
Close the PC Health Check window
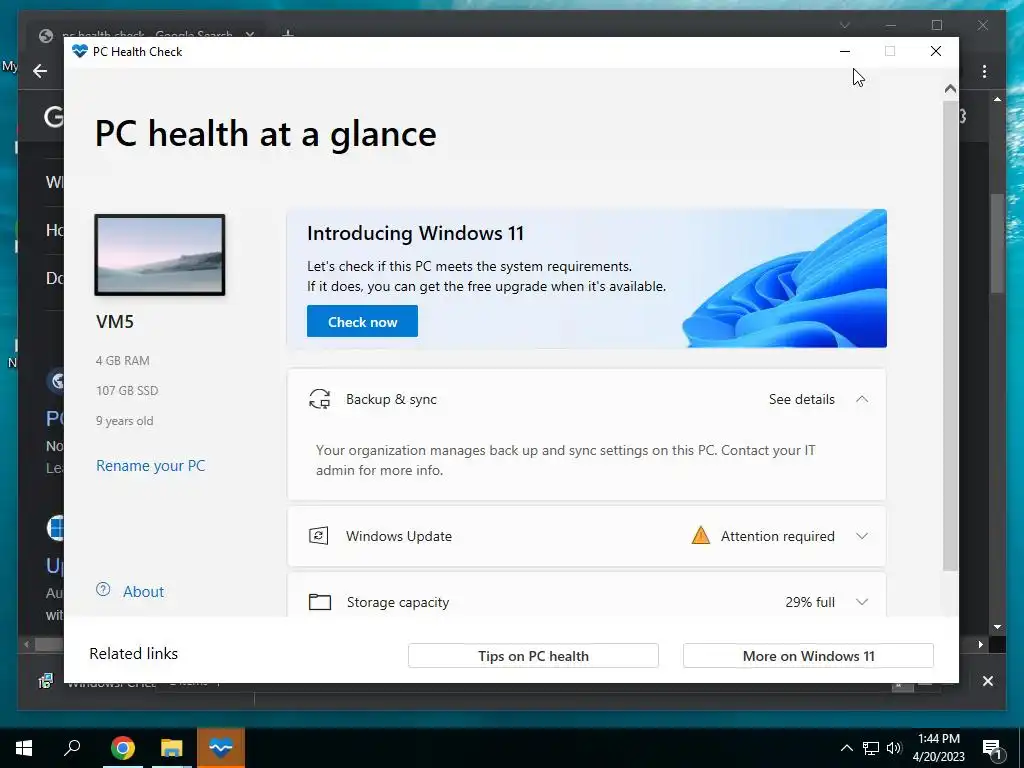935,51
